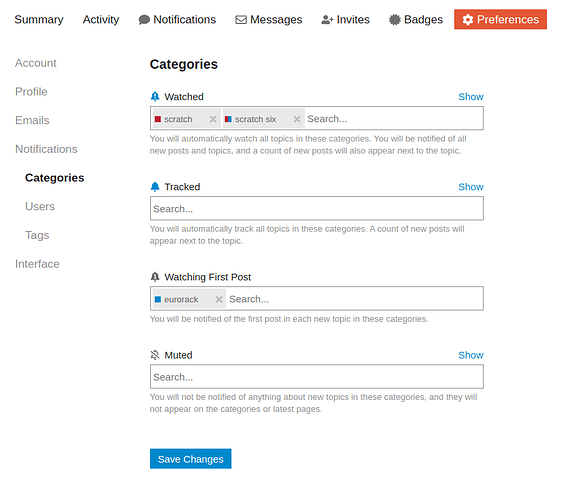Open the Badges tab

pyautogui.click(x=416, y=19)
